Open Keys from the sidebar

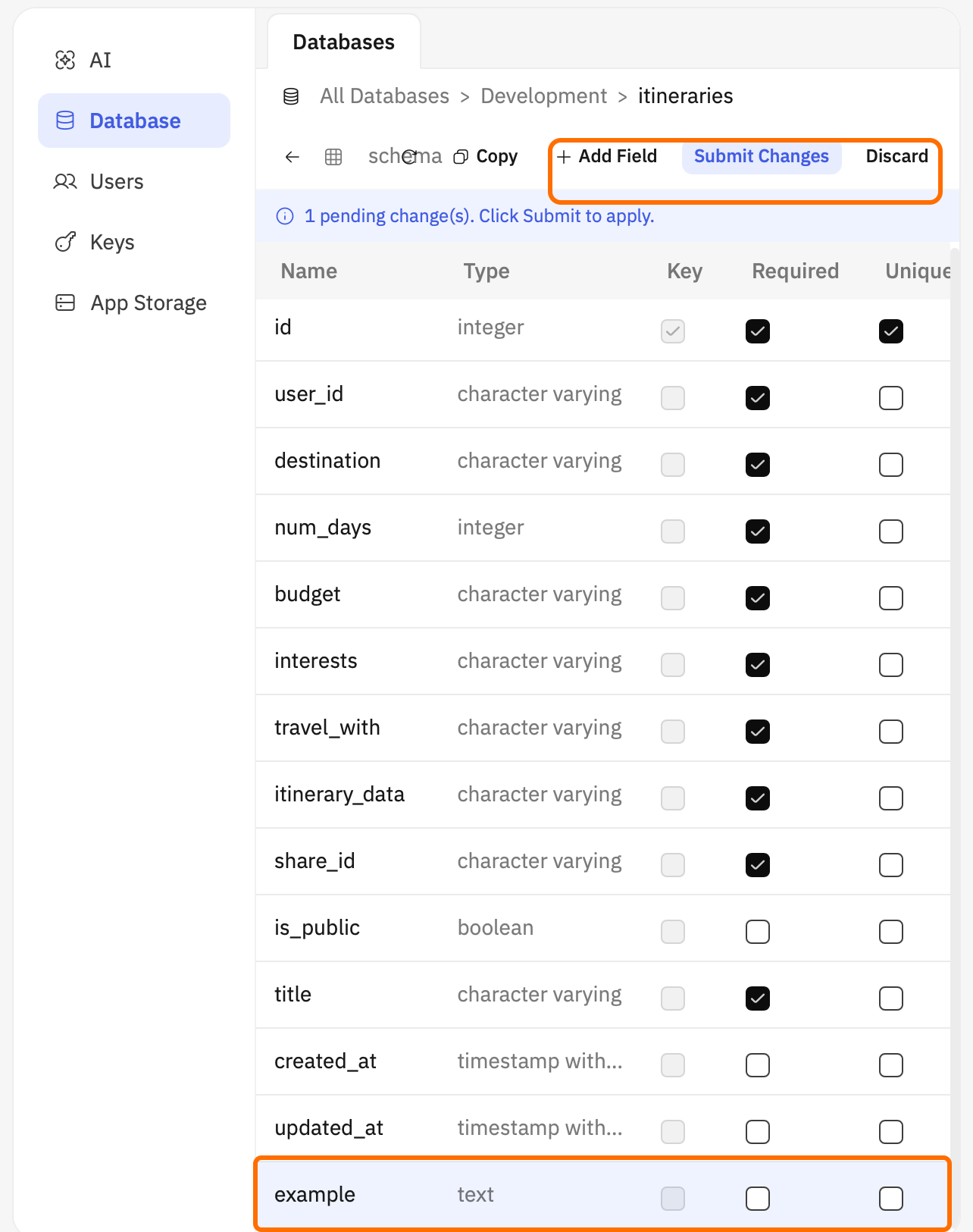134,242
